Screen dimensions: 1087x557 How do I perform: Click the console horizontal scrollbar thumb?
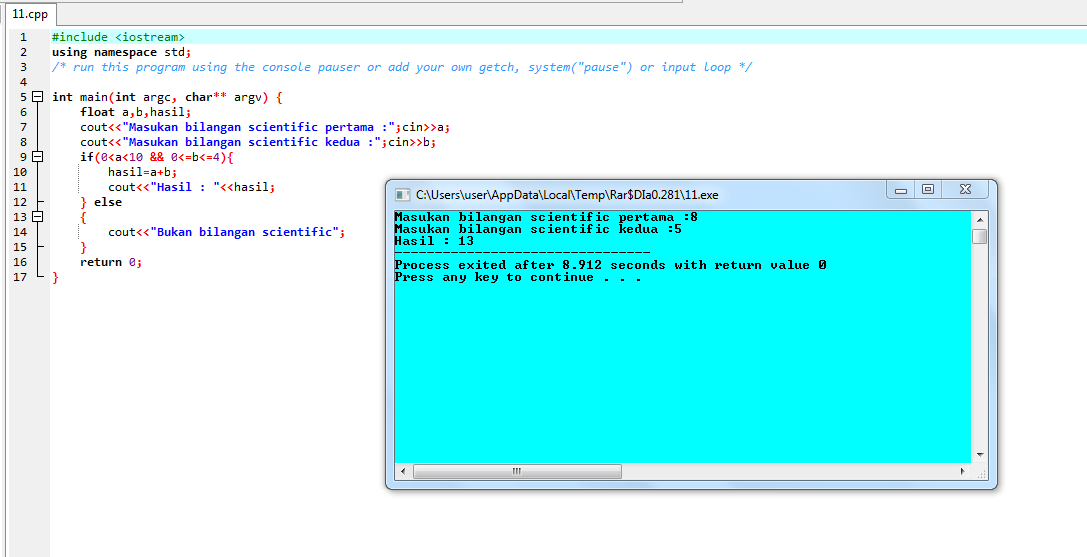[x=517, y=472]
